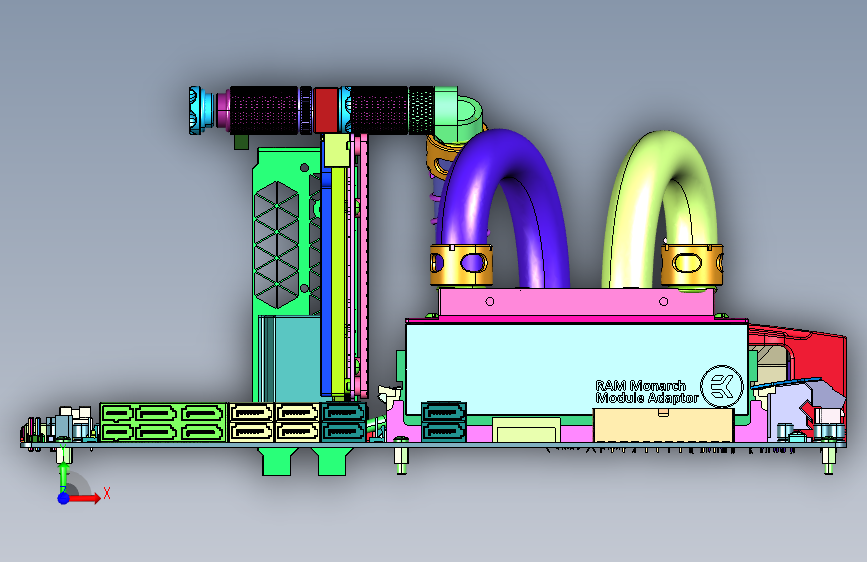Image resolution: width=867 pixels, height=562 pixels.
Task: Select the pink water block top plate
Action: [576, 302]
